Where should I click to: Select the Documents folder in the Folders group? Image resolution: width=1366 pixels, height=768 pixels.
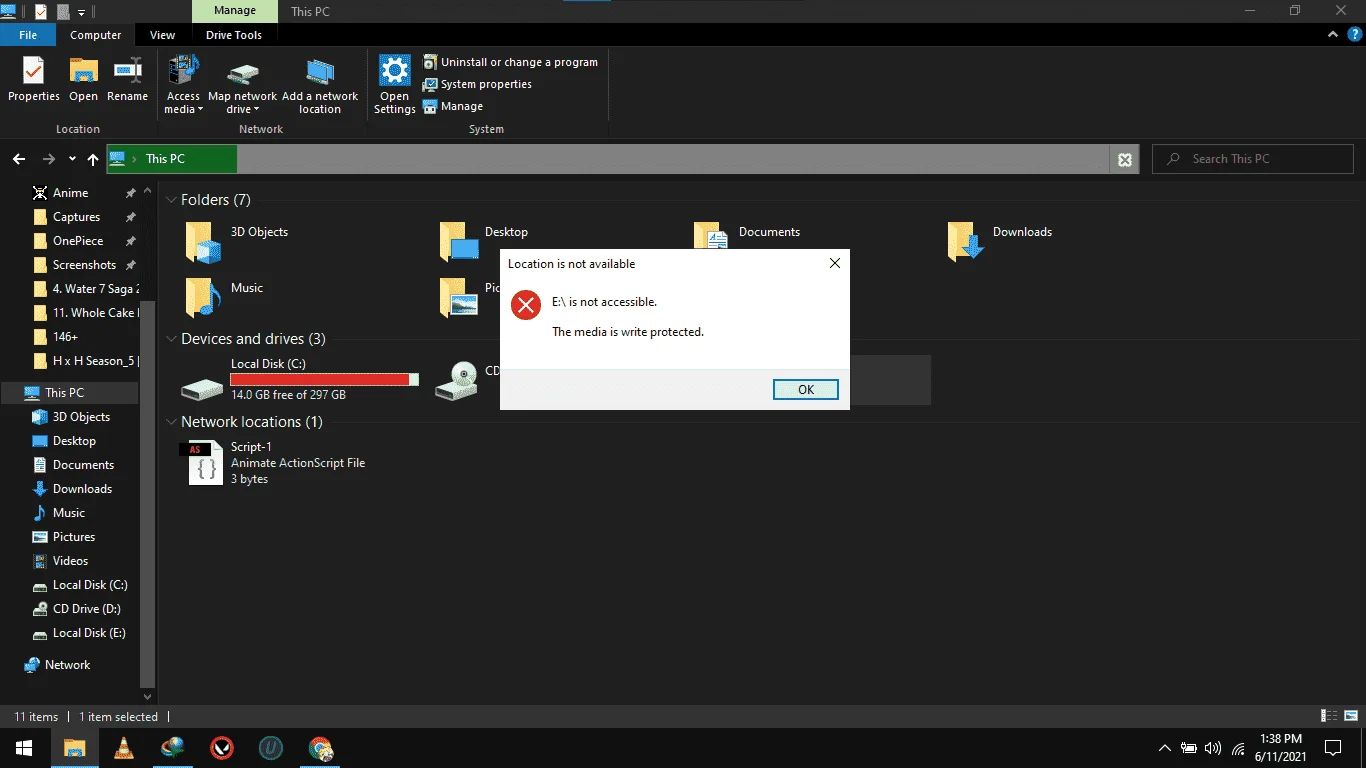748,238
